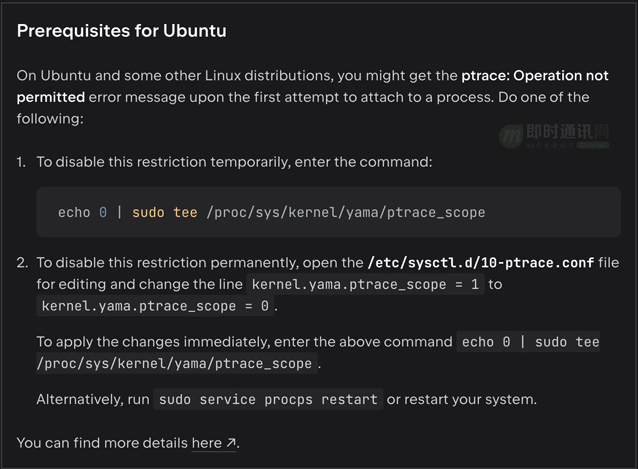Click the "or restart your system" text
638x469 pixels.
(x=462, y=399)
